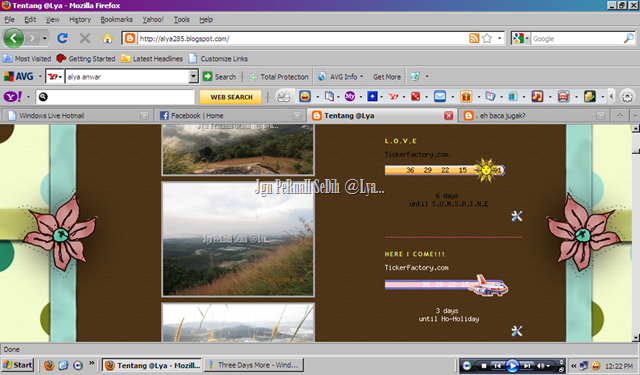
Task: Click the My Yahoo purple icon
Action: (350, 97)
